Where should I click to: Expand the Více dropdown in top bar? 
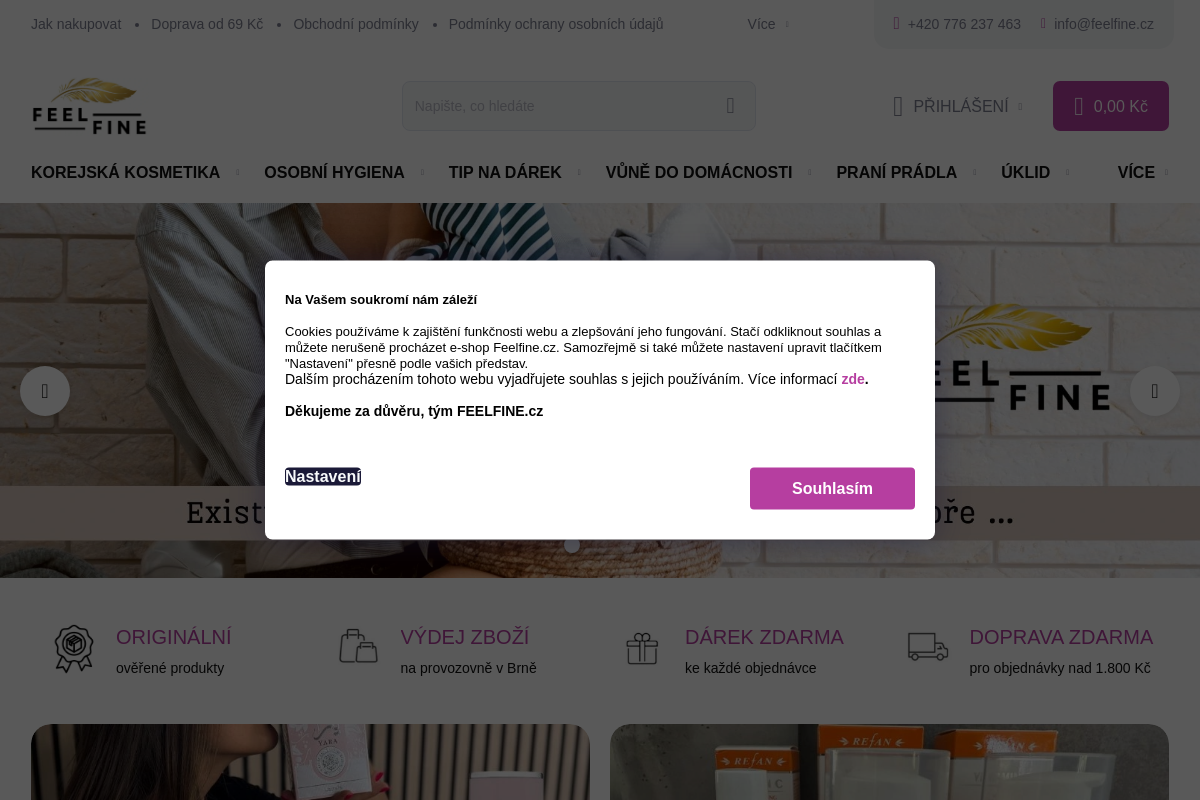click(x=768, y=24)
